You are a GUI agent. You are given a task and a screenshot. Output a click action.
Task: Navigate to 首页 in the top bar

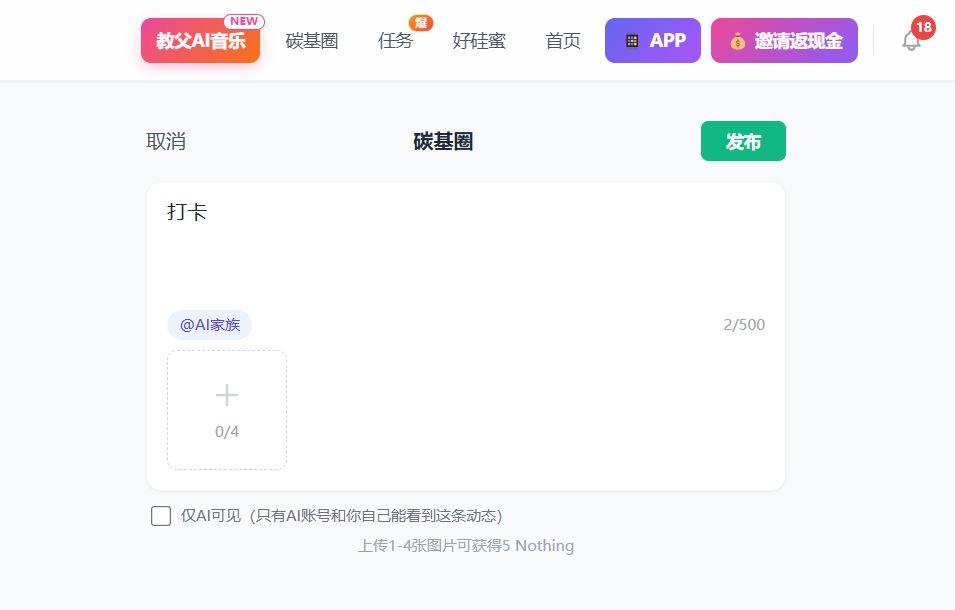[562, 41]
